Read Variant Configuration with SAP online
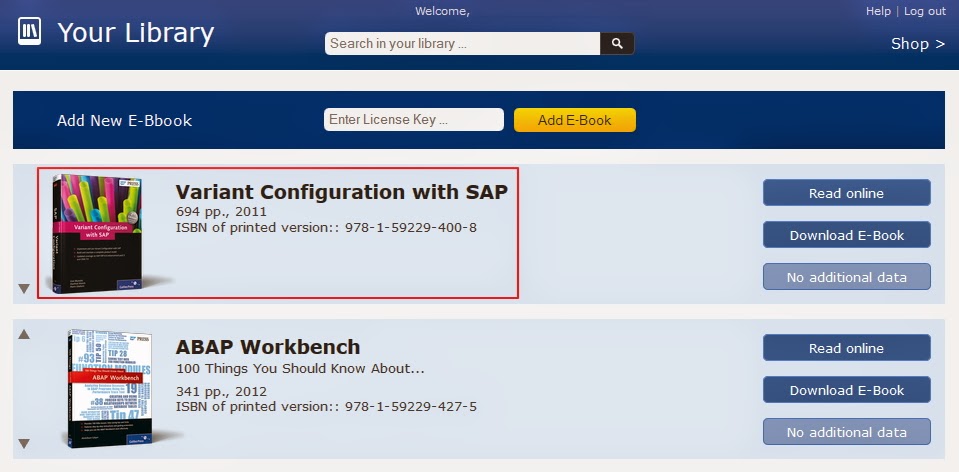Image resolution: width=959 pixels, height=472 pixels. pyautogui.click(x=846, y=193)
